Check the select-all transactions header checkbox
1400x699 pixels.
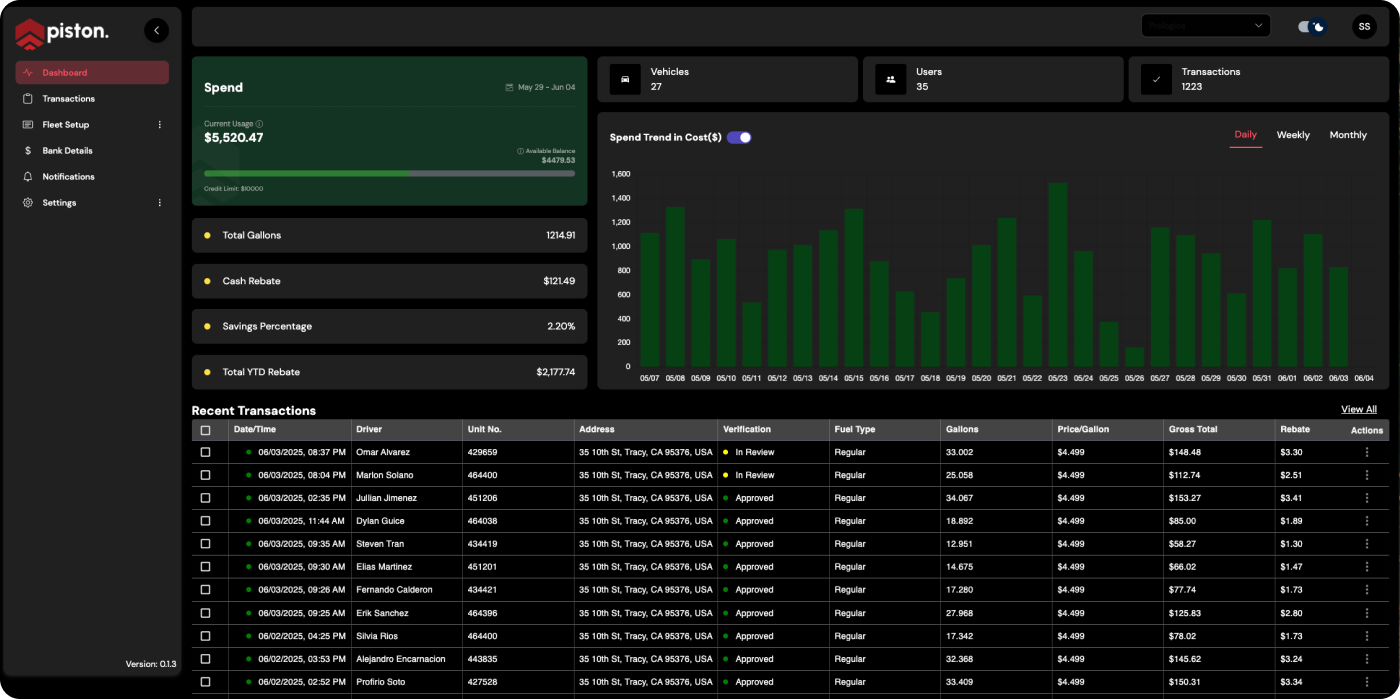(x=206, y=430)
